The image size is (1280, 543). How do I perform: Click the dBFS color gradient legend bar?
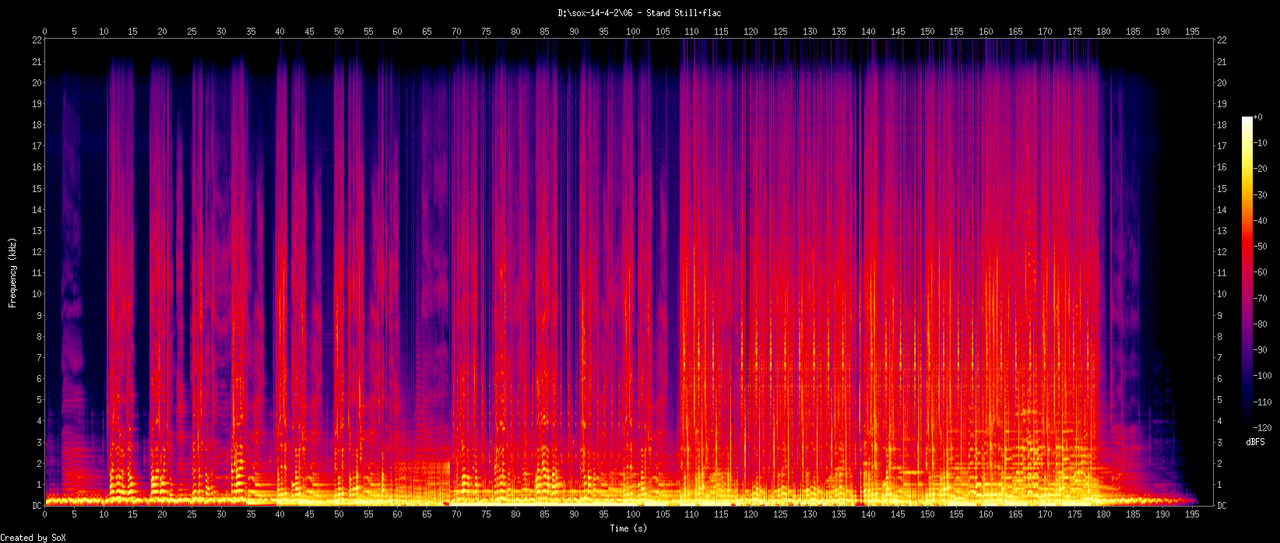(1246, 272)
